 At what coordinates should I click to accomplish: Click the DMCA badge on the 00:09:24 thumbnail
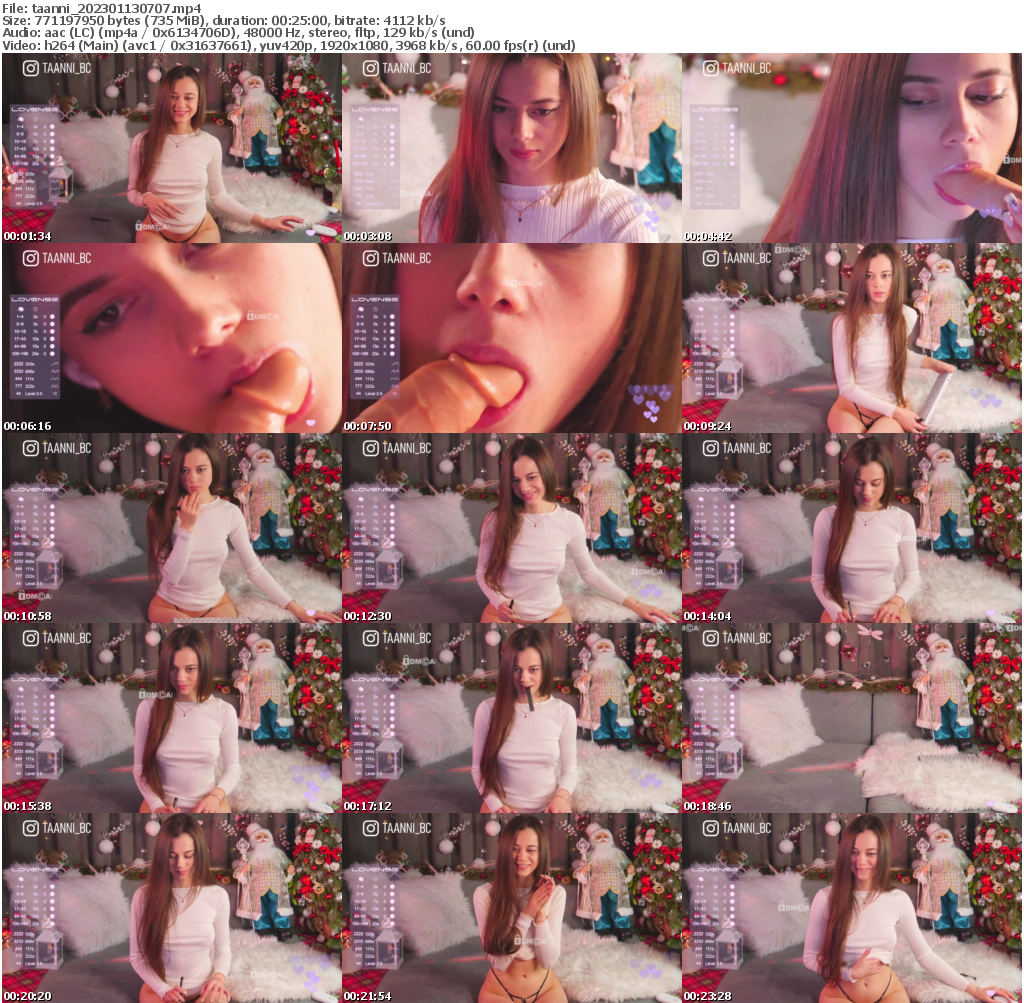click(793, 249)
